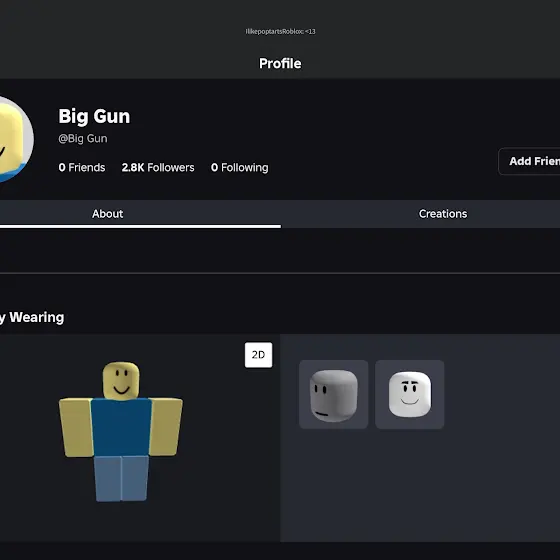Click the @Big Gun username text

pos(83,139)
